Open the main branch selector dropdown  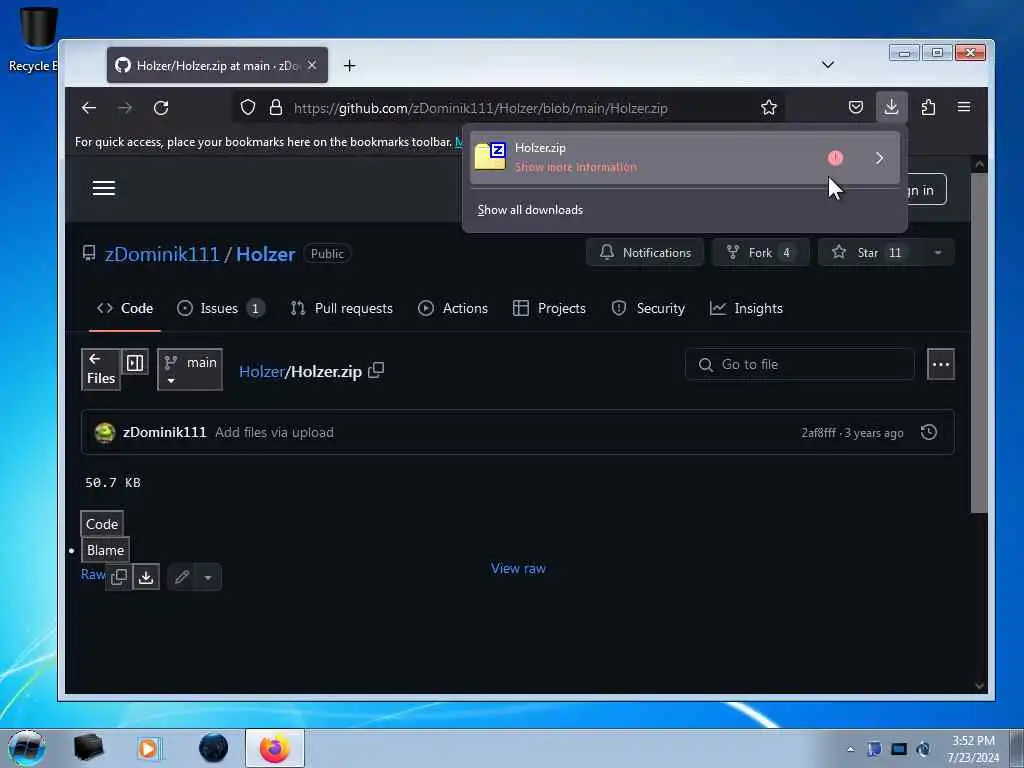coord(190,369)
